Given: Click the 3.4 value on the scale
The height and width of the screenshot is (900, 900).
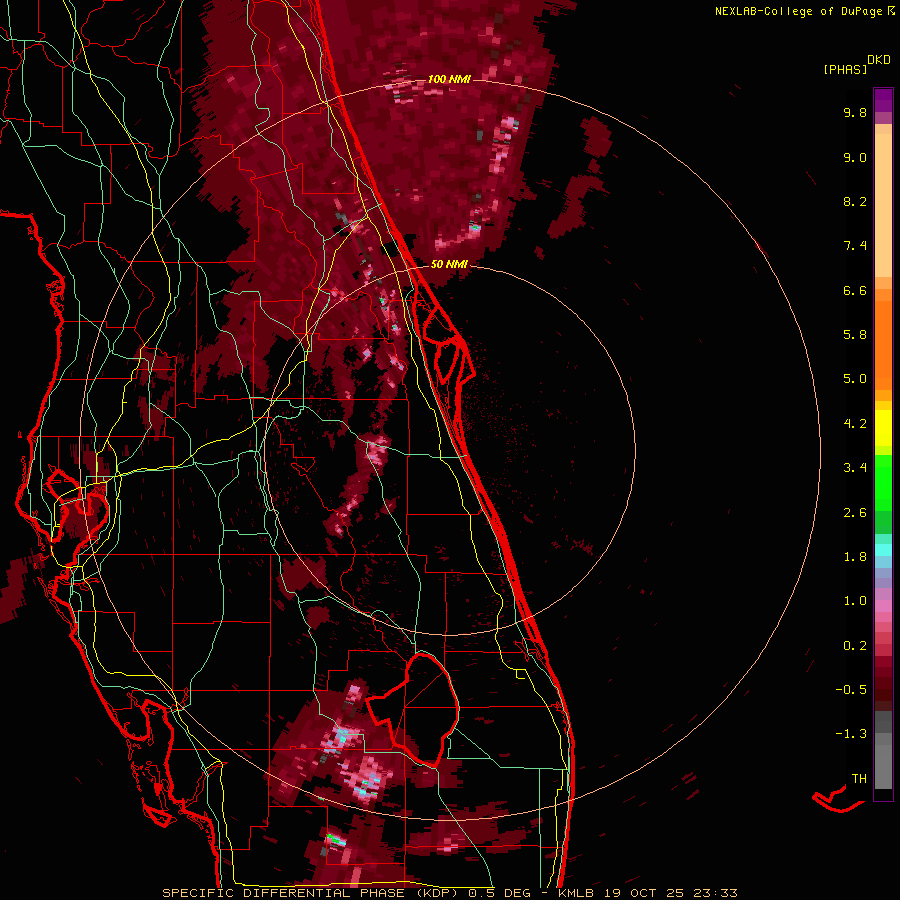Looking at the screenshot, I should 855,468.
